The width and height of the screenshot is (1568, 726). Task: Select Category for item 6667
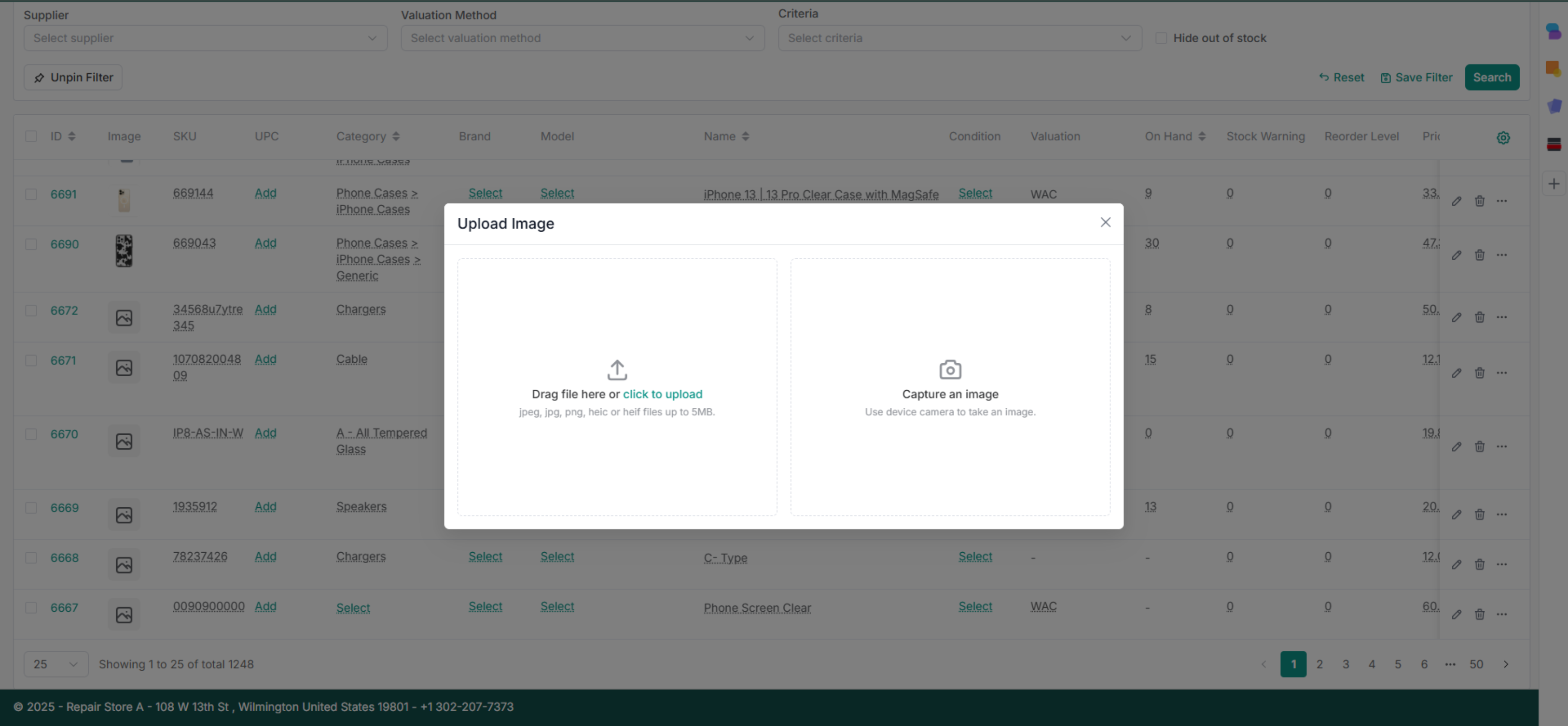click(x=353, y=608)
